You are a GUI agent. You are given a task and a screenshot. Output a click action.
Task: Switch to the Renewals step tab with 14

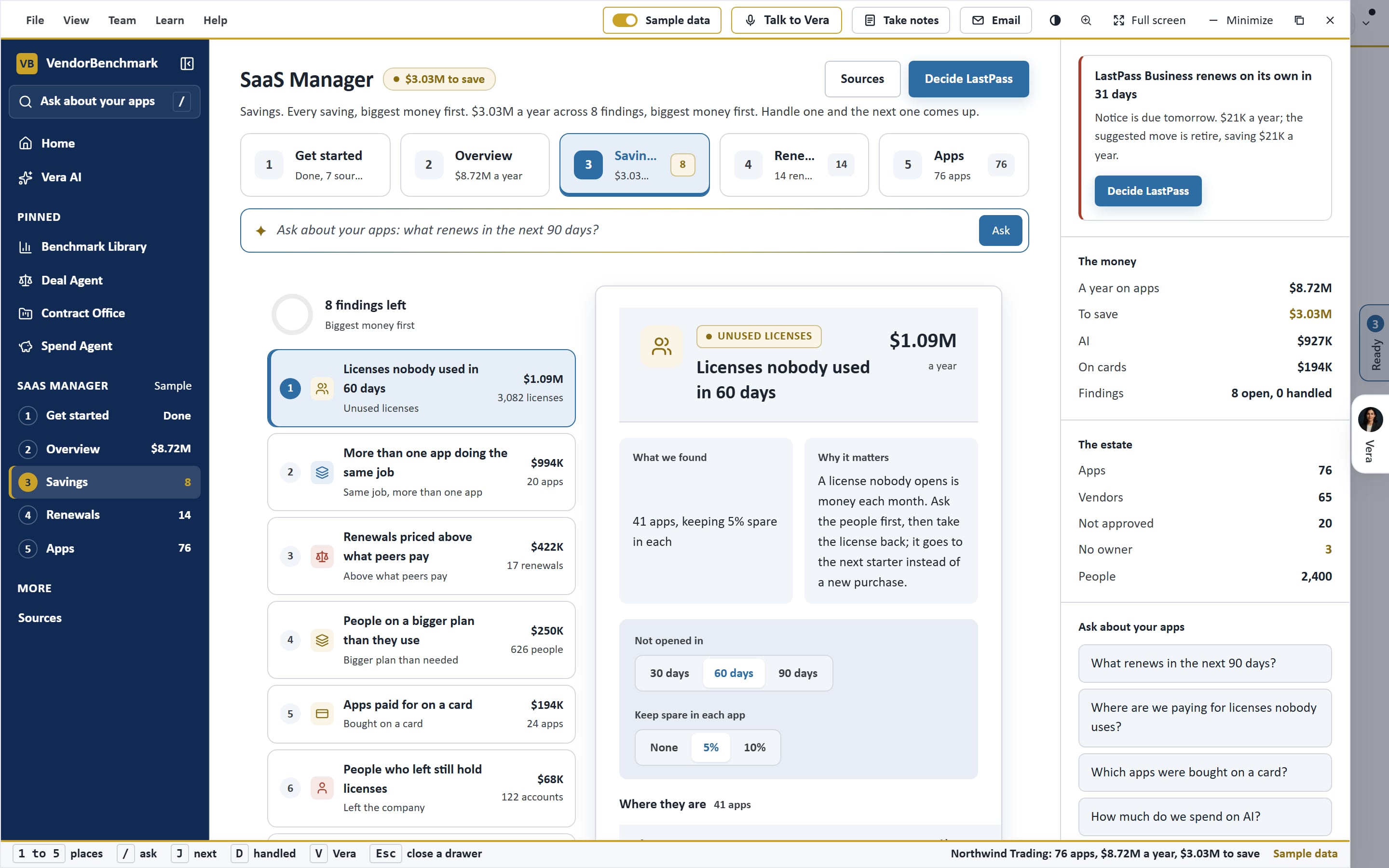point(794,165)
